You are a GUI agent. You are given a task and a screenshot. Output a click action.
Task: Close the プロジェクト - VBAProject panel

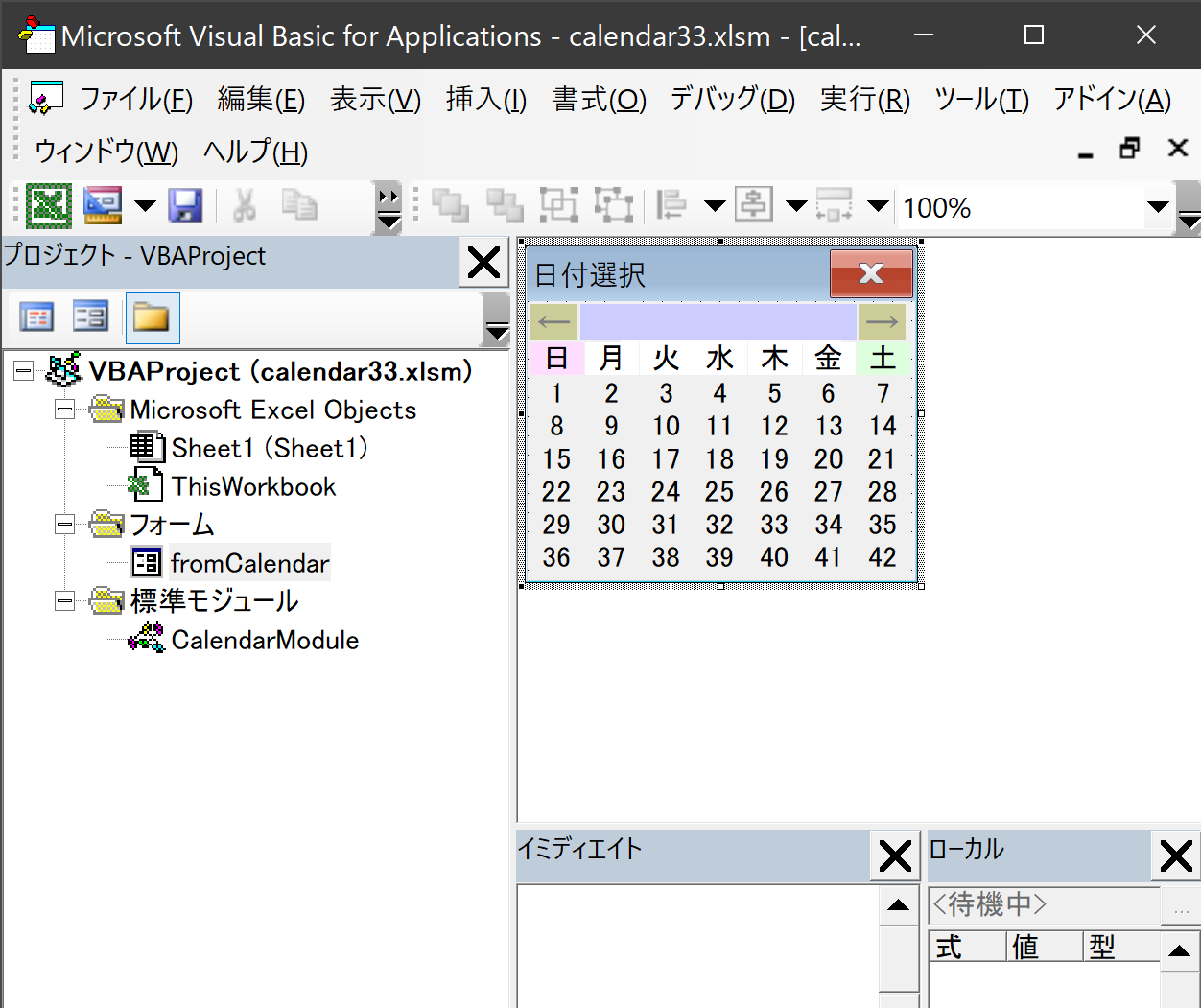(x=483, y=262)
